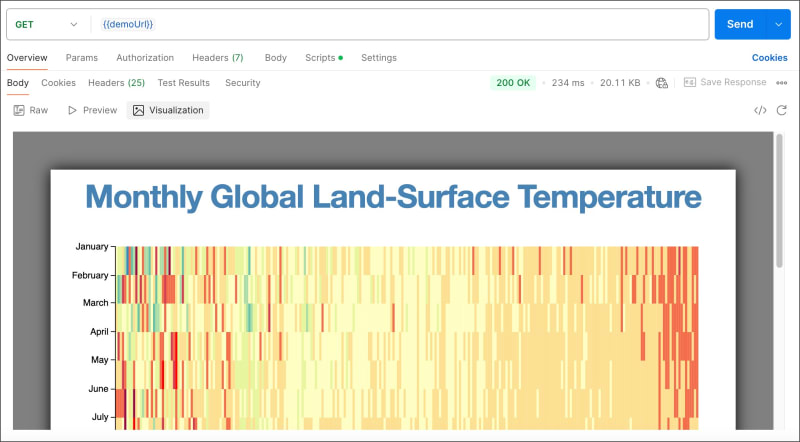The height and width of the screenshot is (442, 800).
Task: Select the Visualization view
Action: (x=168, y=110)
